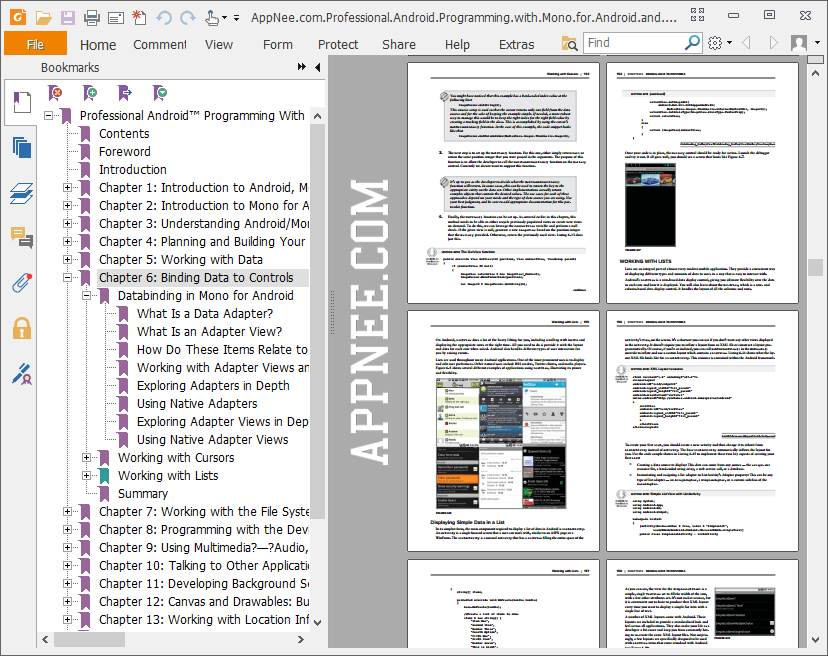The width and height of the screenshot is (828, 656).
Task: Click the bookmark icon with the blue arrow
Action: [125, 93]
